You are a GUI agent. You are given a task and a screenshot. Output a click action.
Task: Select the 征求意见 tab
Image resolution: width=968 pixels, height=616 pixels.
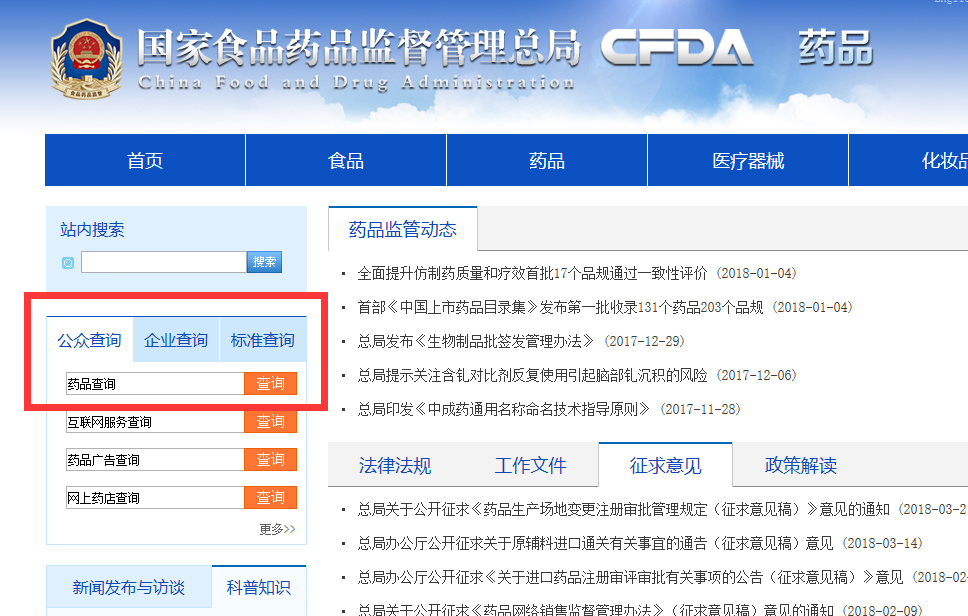666,465
